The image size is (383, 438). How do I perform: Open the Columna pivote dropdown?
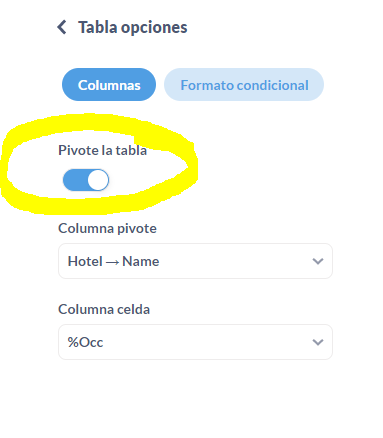(x=195, y=261)
